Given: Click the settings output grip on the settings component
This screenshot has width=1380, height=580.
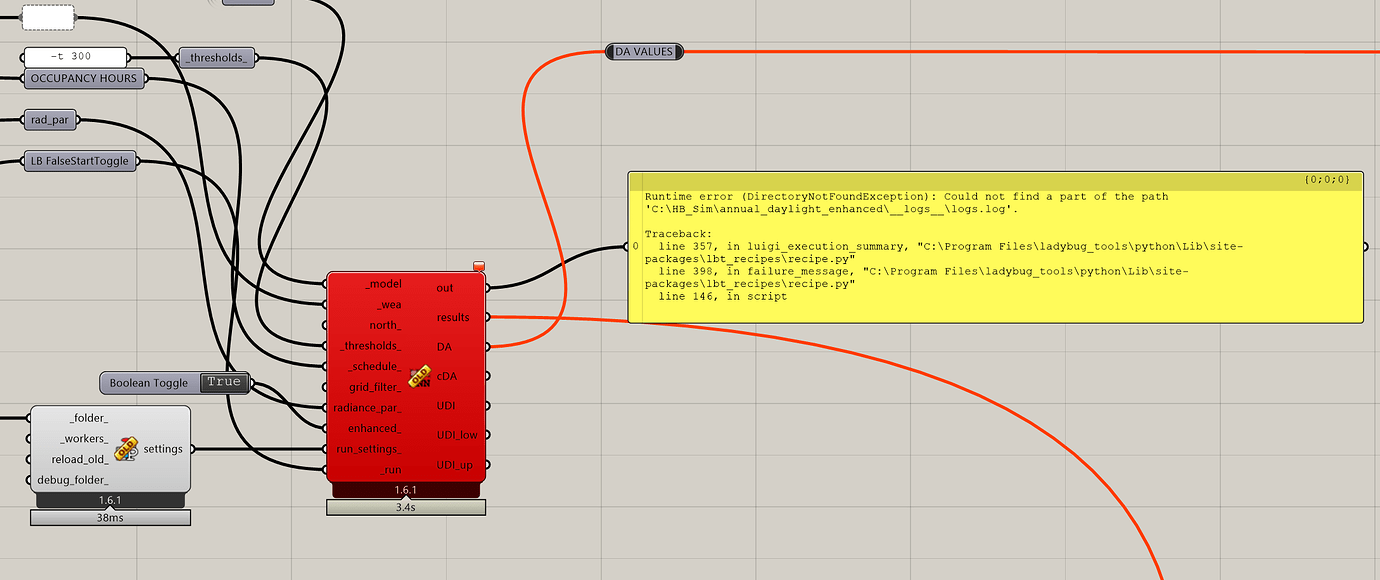Looking at the screenshot, I should 193,448.
